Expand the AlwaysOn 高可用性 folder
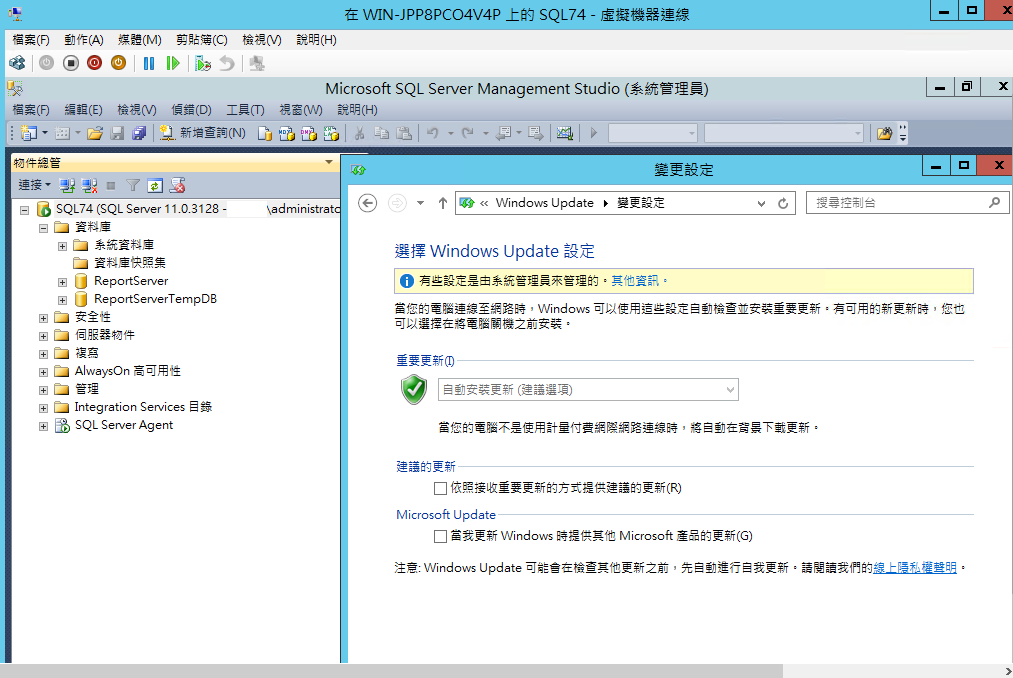Screen dimensions: 1013x678 tap(43, 372)
